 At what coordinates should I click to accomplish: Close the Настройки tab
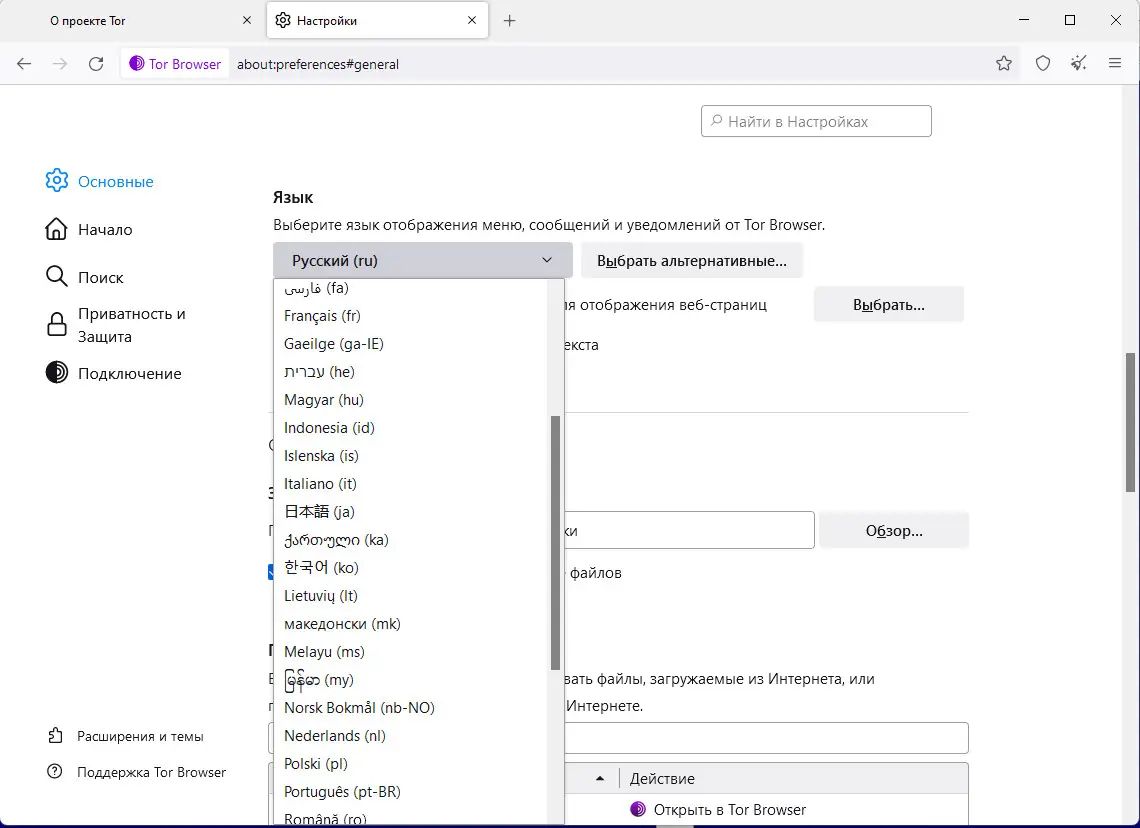coord(472,20)
